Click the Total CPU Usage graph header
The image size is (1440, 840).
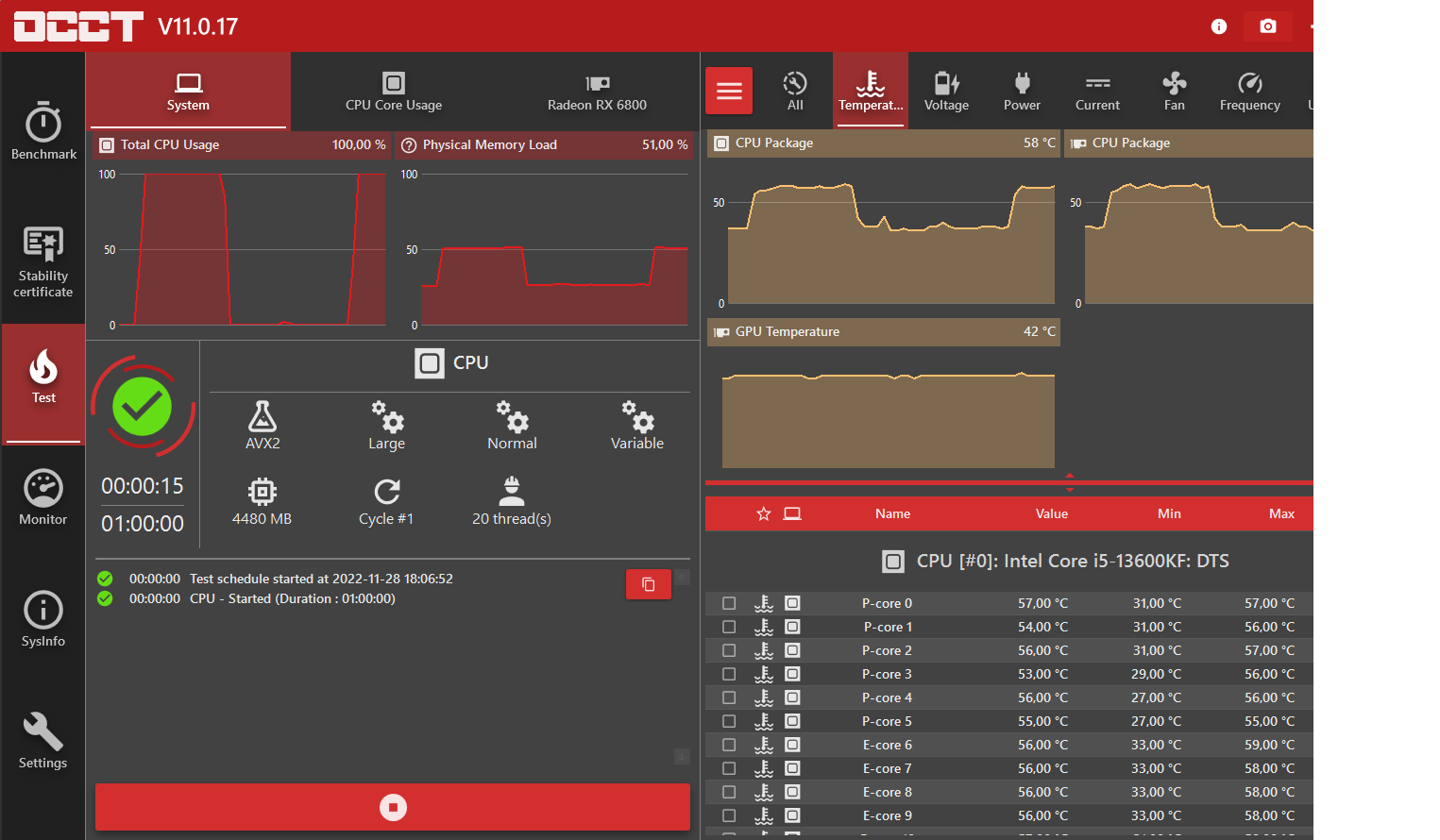coord(243,144)
